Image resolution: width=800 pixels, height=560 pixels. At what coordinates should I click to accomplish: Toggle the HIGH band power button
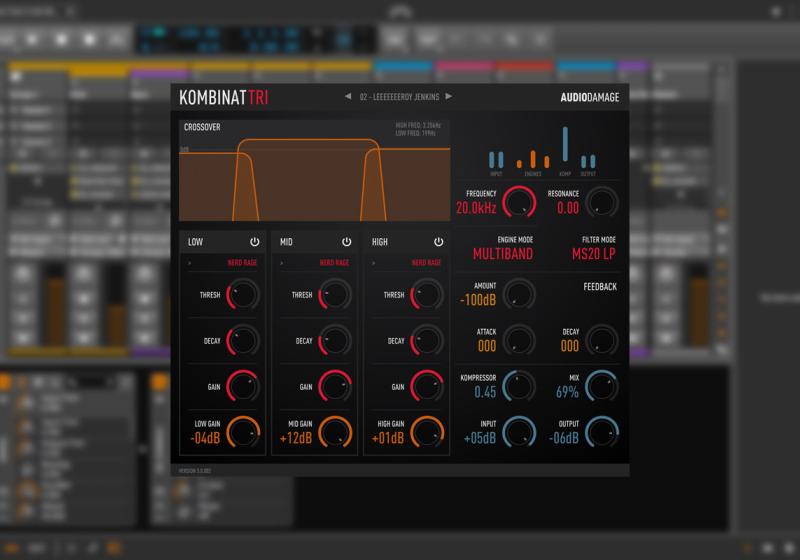pyautogui.click(x=438, y=242)
